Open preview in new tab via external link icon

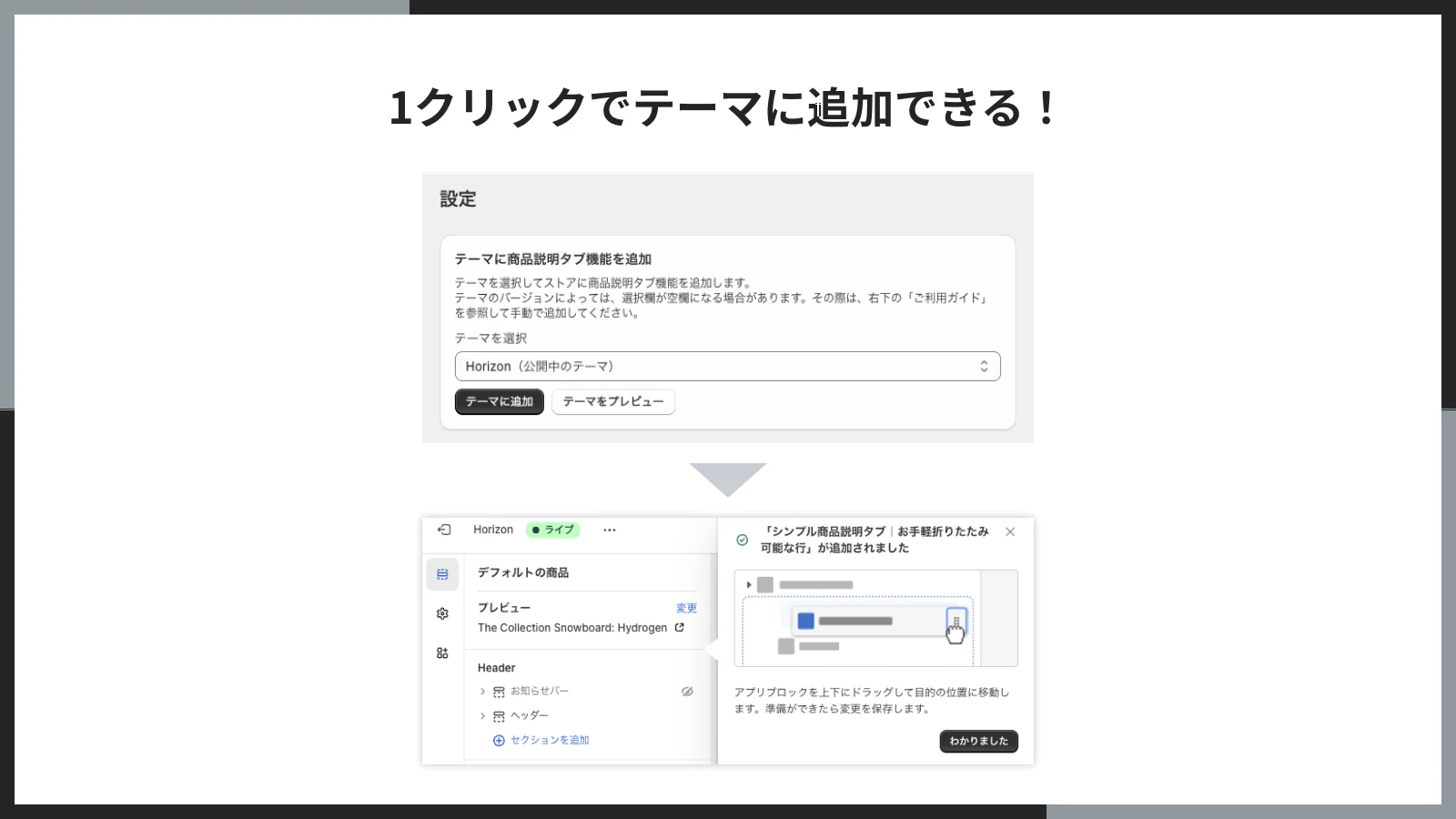[x=678, y=627]
